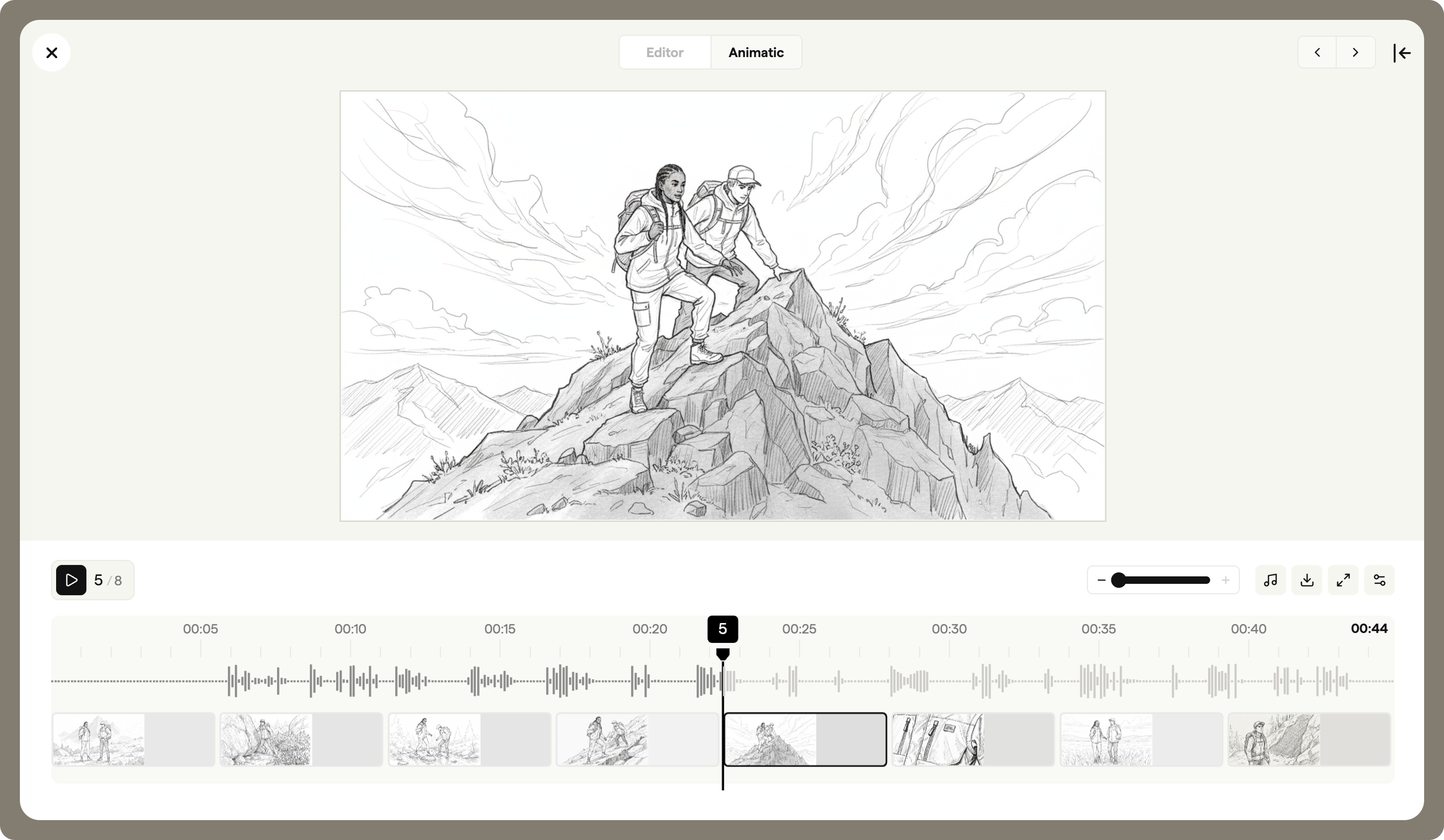
Task: Close the animatic viewer
Action: pyautogui.click(x=52, y=52)
